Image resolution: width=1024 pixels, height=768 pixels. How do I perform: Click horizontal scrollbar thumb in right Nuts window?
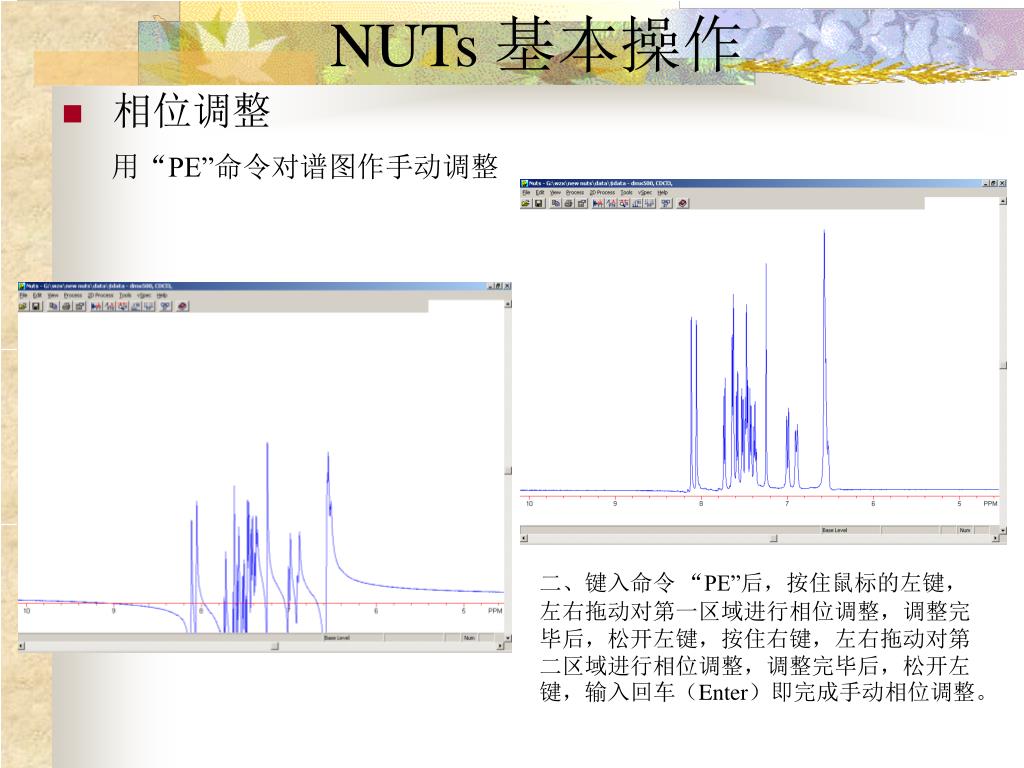pyautogui.click(x=774, y=539)
